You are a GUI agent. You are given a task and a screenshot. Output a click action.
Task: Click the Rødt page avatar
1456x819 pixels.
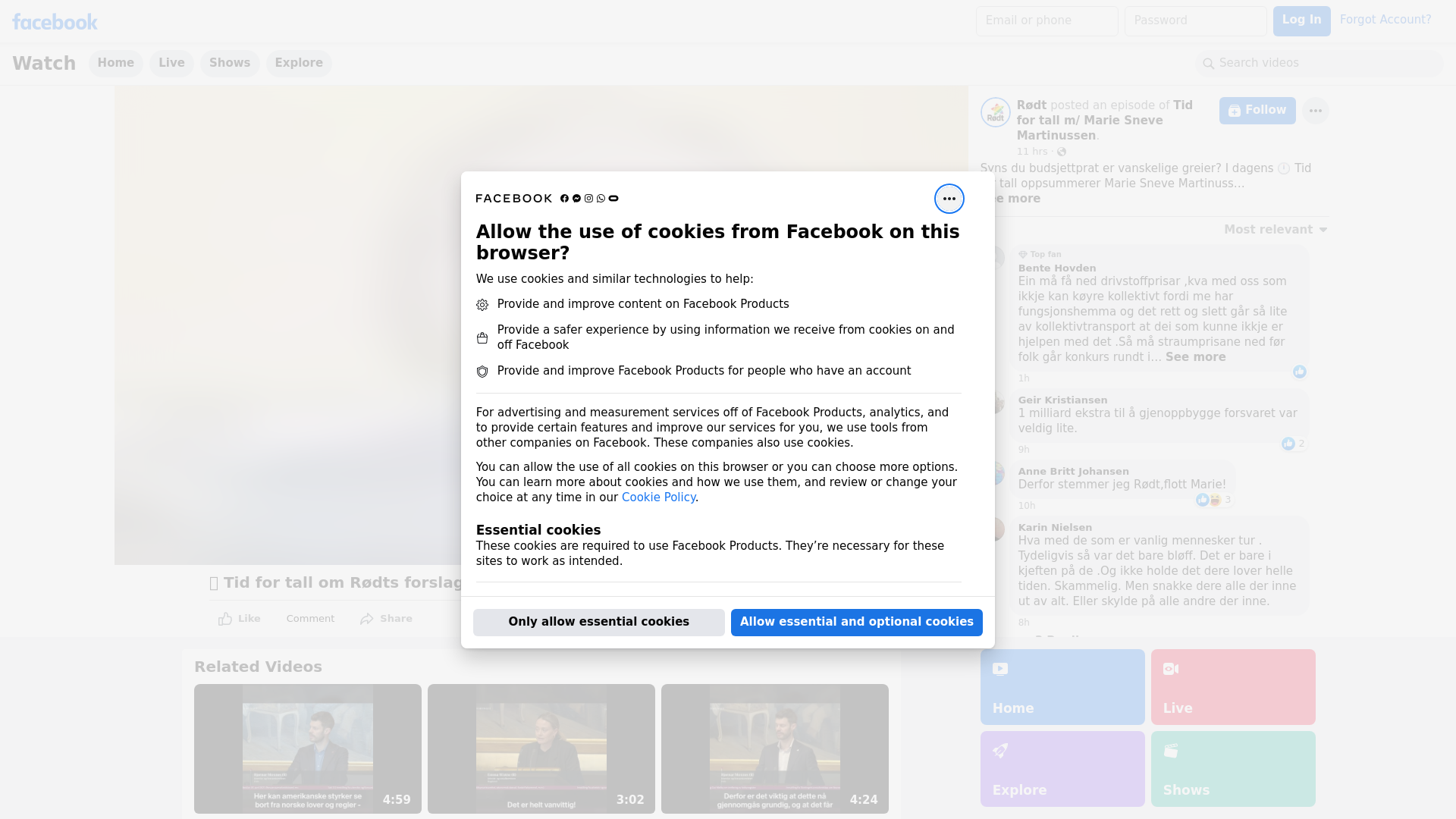(x=995, y=112)
